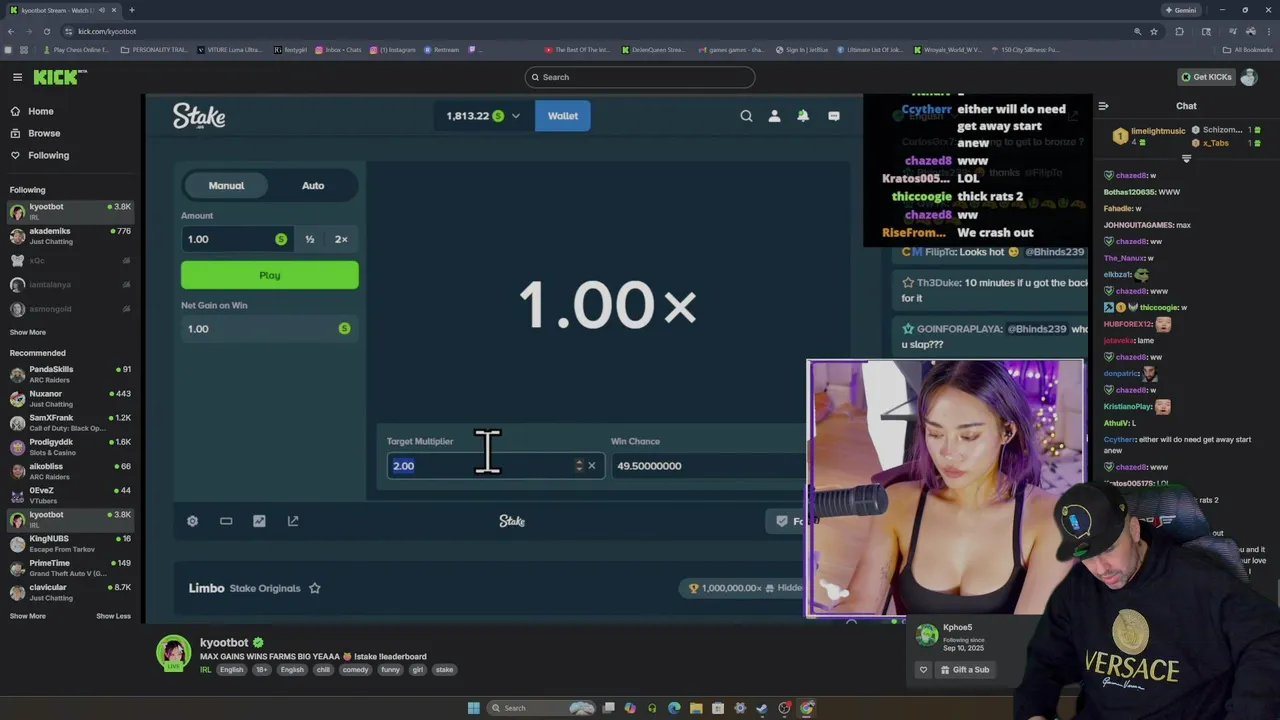Open SamXFrank recommended channel
The width and height of the screenshot is (1280, 720).
70,422
